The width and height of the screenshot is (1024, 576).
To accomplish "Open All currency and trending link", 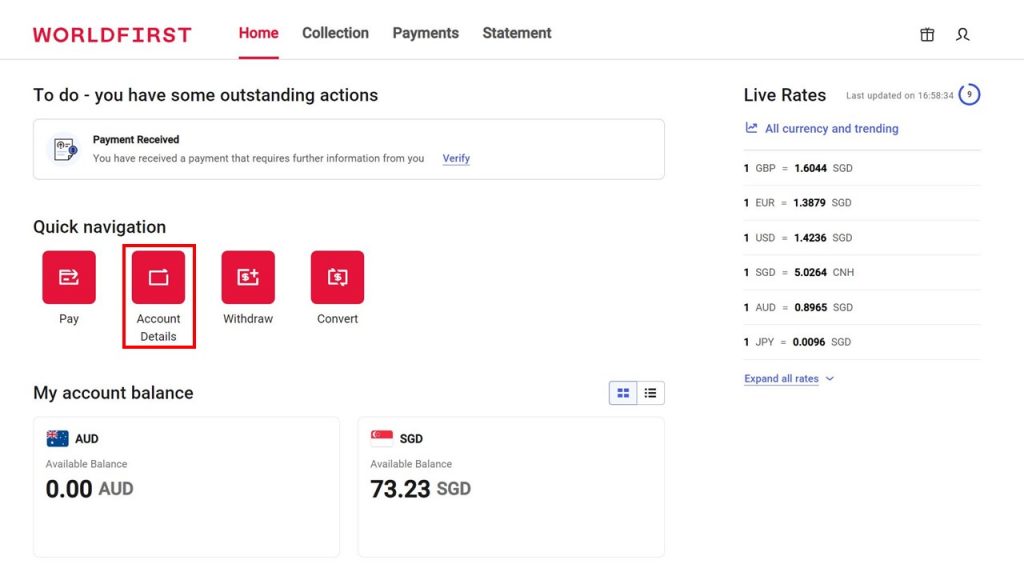I will (x=830, y=128).
